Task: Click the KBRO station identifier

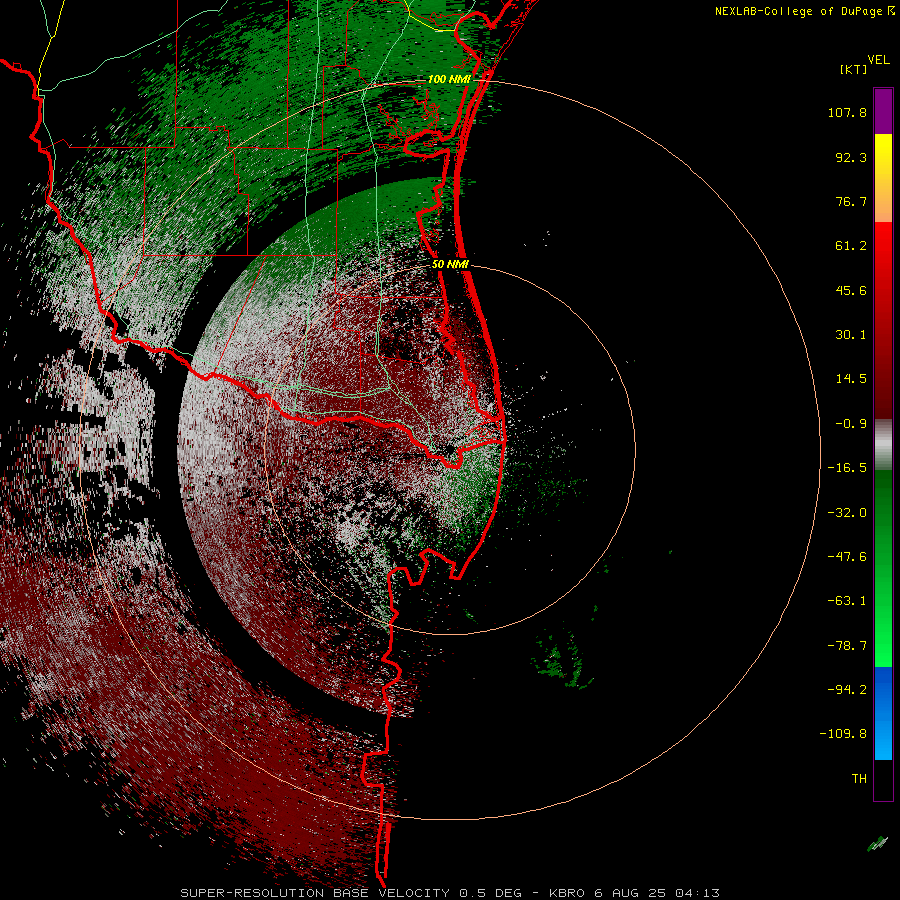Action: pos(567,893)
